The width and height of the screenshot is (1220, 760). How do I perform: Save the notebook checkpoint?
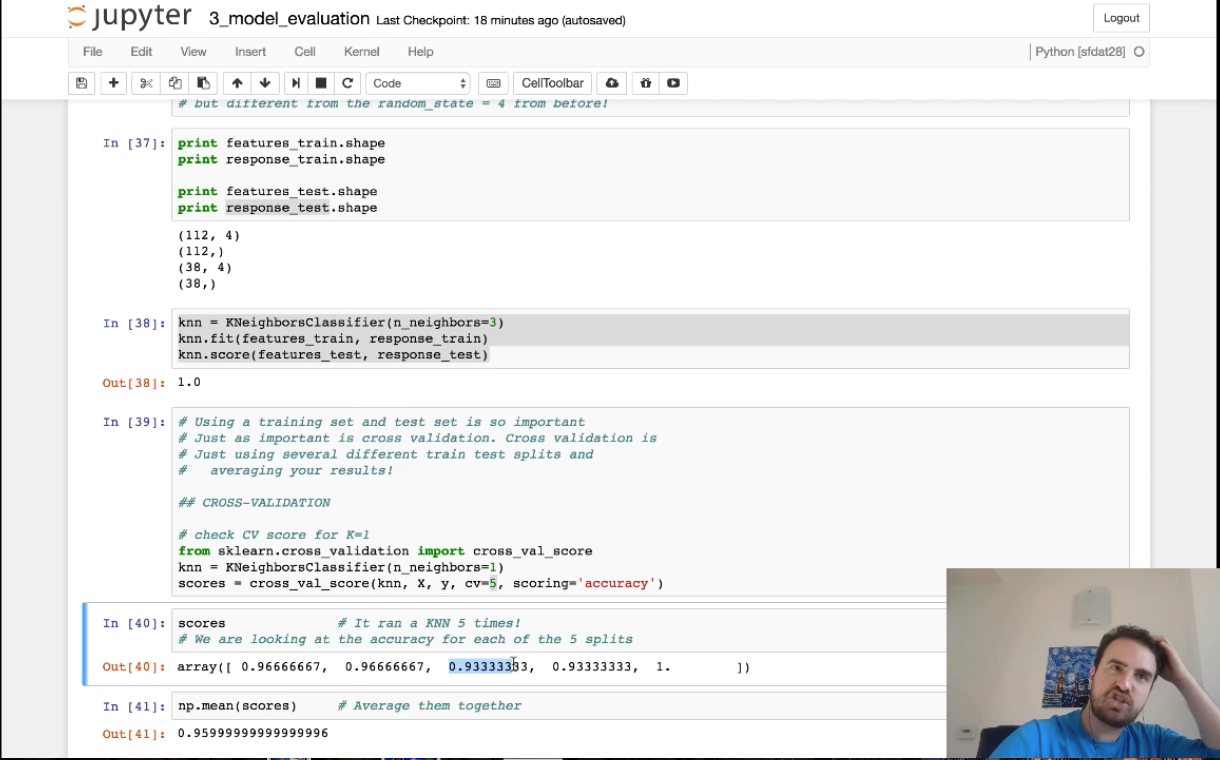[x=81, y=83]
